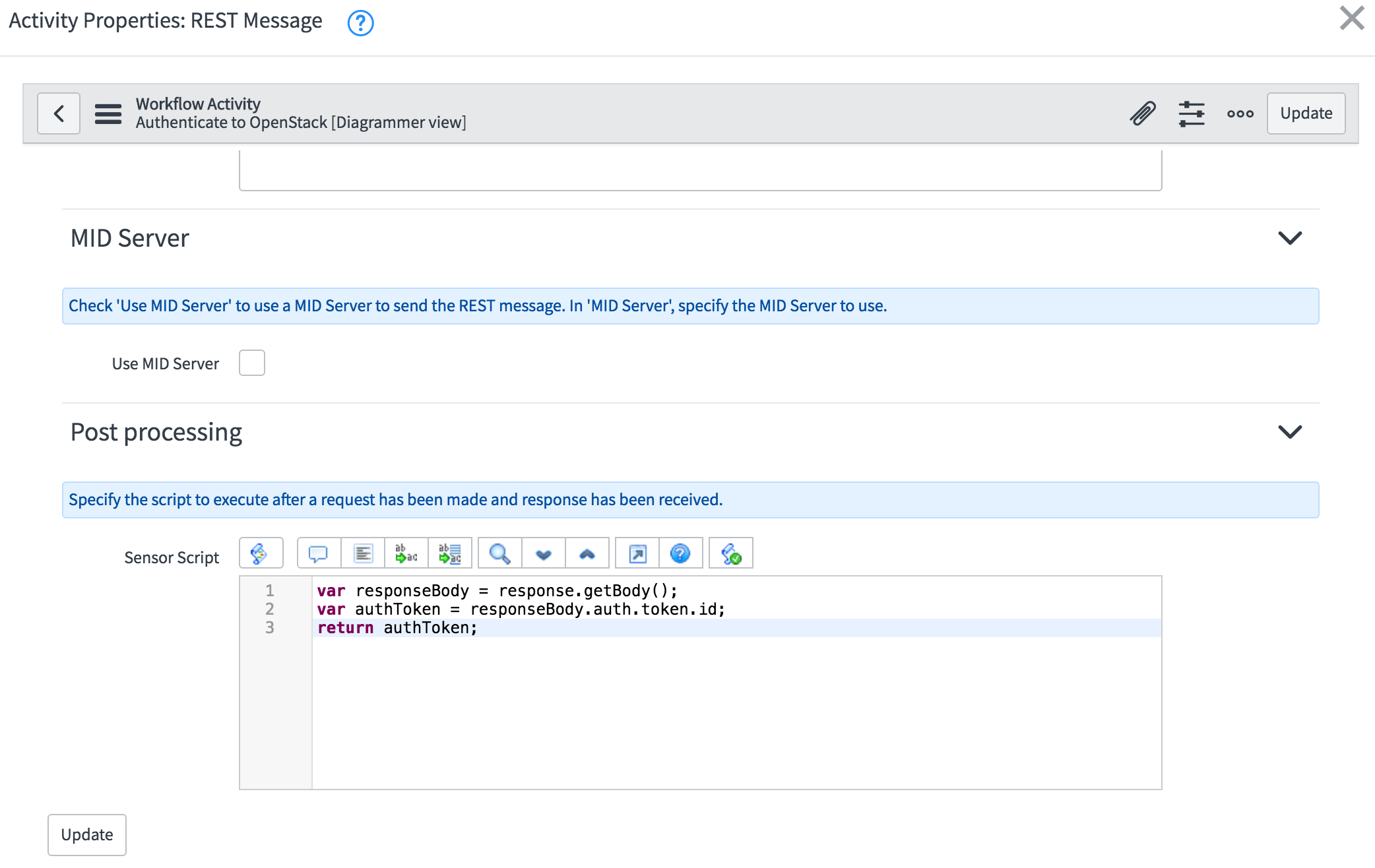
Task: Open help for Activity Properties REST Message
Action: pyautogui.click(x=360, y=23)
